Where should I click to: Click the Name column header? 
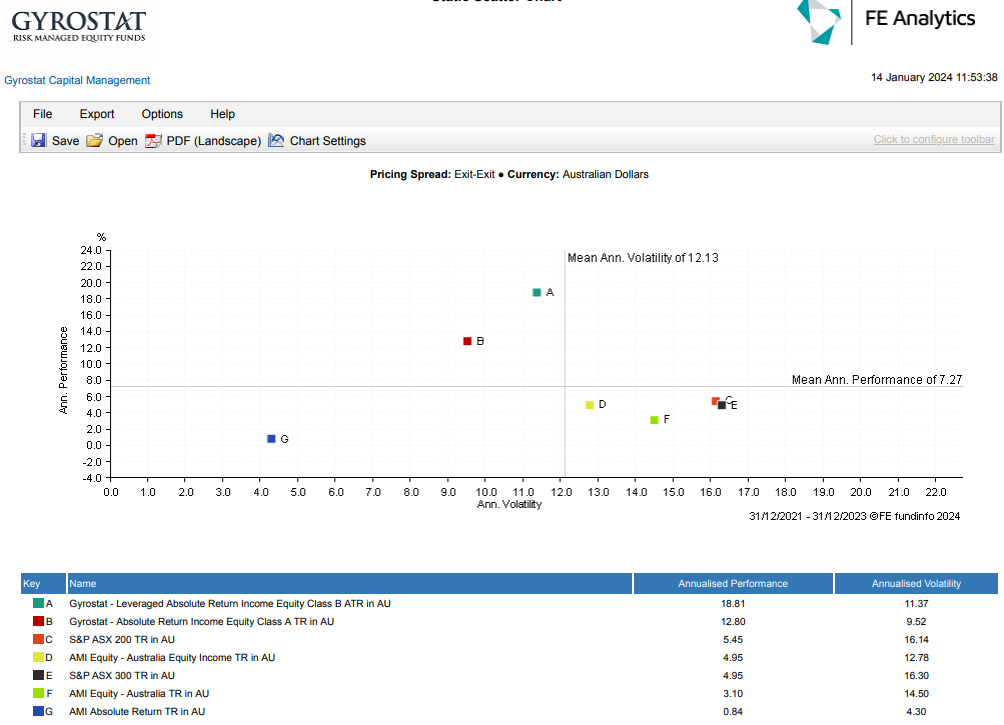pos(350,583)
